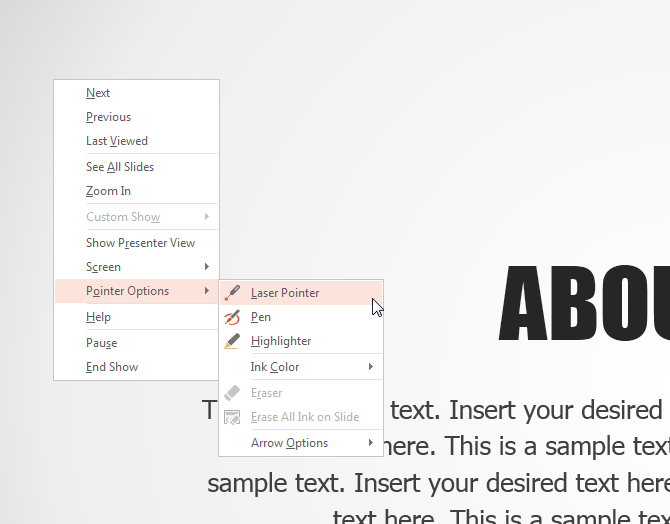Open the Help menu entry

coord(137,317)
